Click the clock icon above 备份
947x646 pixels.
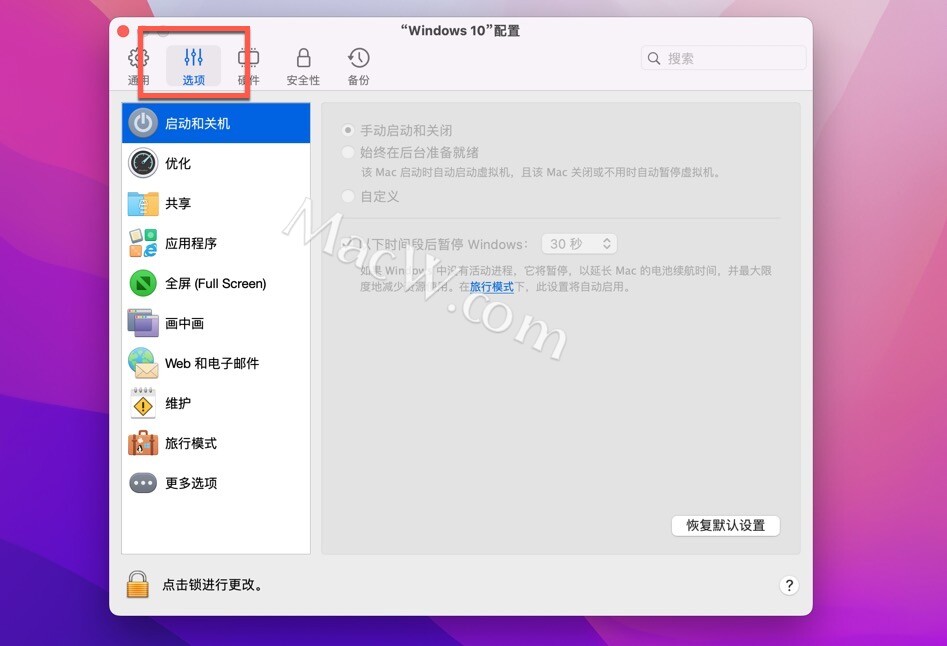358,58
